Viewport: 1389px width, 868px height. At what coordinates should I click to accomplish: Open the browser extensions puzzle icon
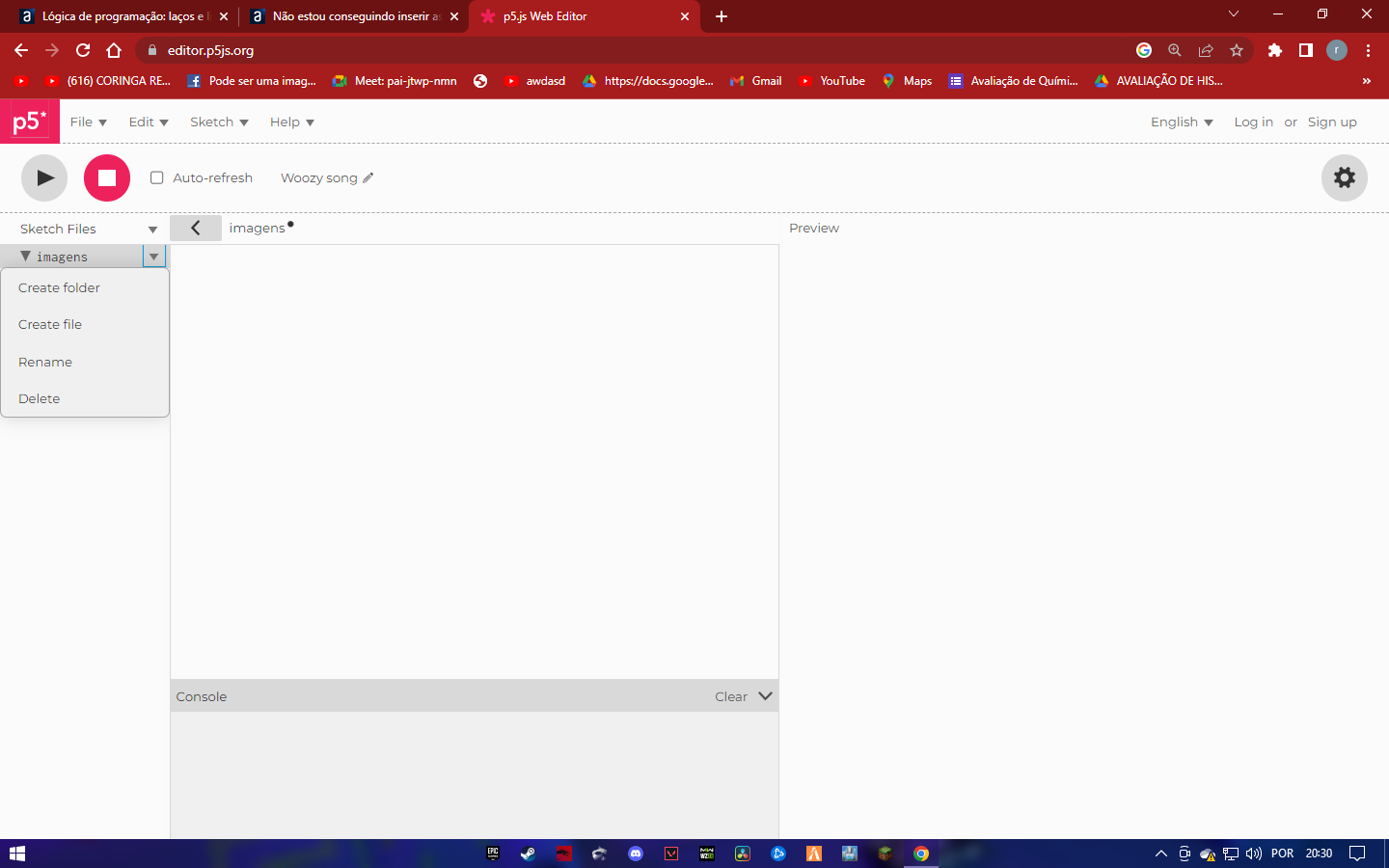pyautogui.click(x=1275, y=50)
